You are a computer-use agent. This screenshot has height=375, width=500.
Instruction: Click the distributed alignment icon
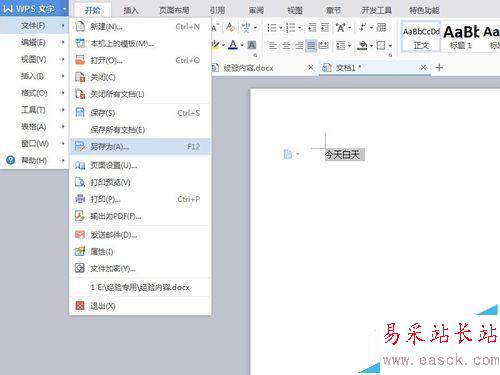[x=323, y=45]
